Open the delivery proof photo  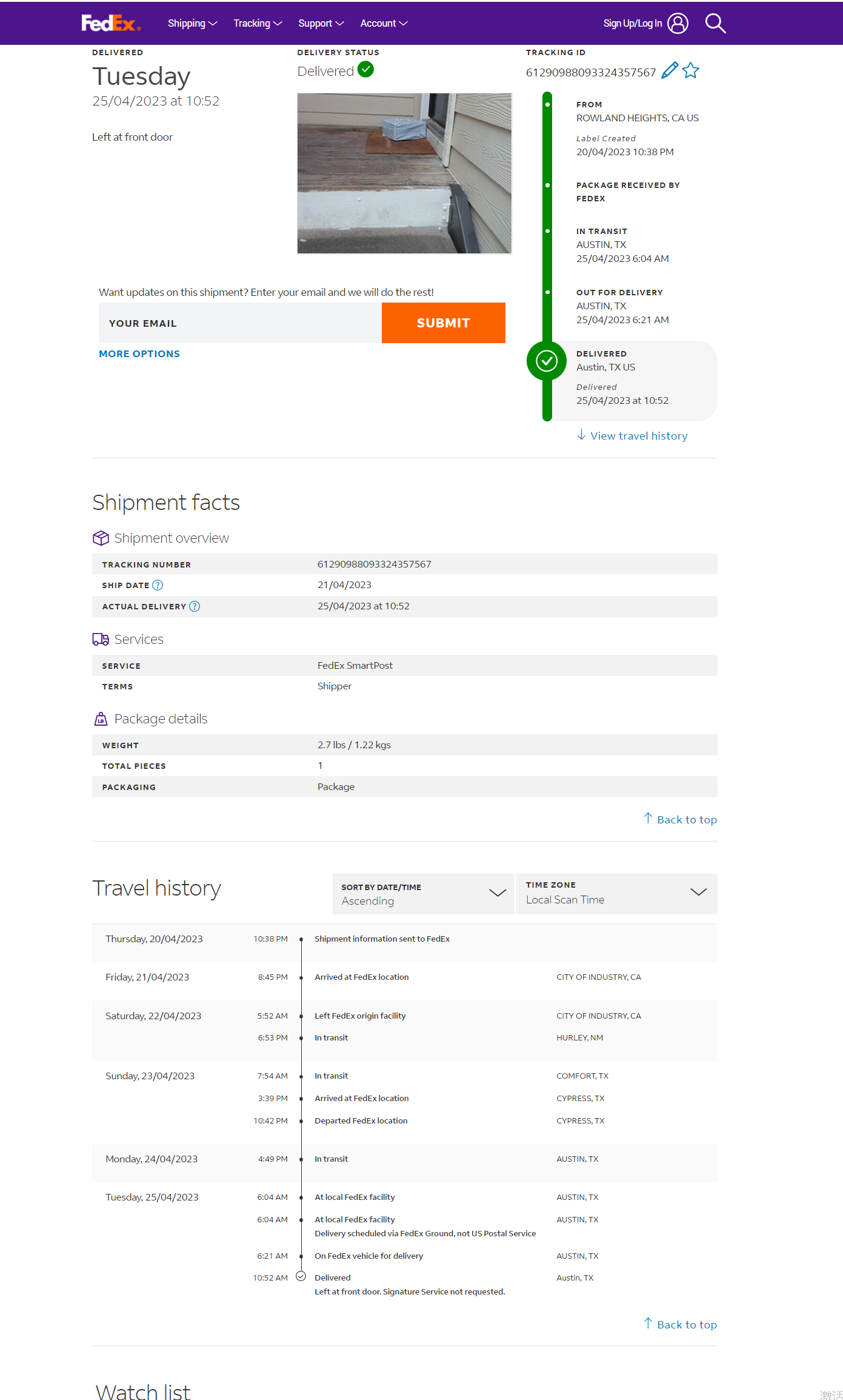point(404,173)
